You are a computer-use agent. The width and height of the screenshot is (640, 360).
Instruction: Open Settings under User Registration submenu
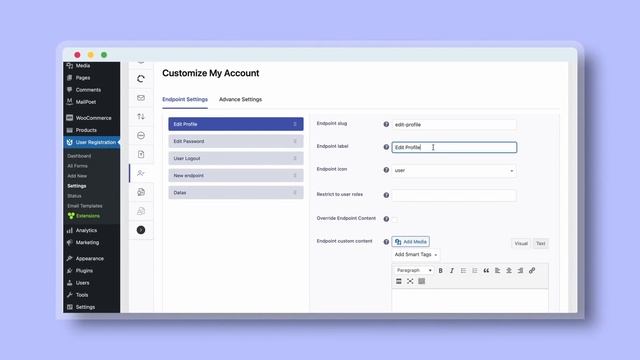click(77, 186)
